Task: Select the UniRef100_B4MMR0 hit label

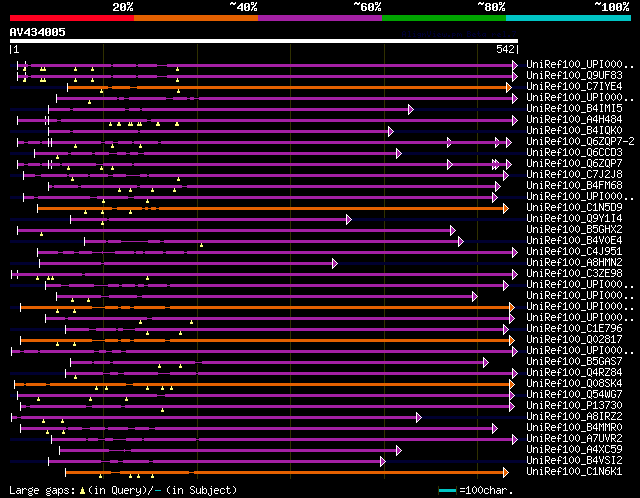Action: (574, 428)
